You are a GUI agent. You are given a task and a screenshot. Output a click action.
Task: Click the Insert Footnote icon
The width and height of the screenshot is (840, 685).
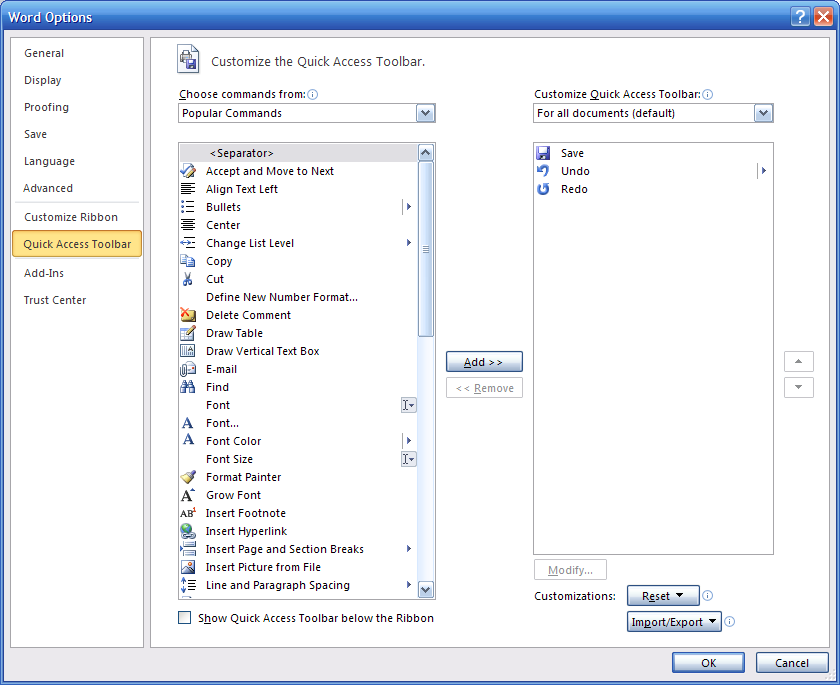pyautogui.click(x=188, y=513)
